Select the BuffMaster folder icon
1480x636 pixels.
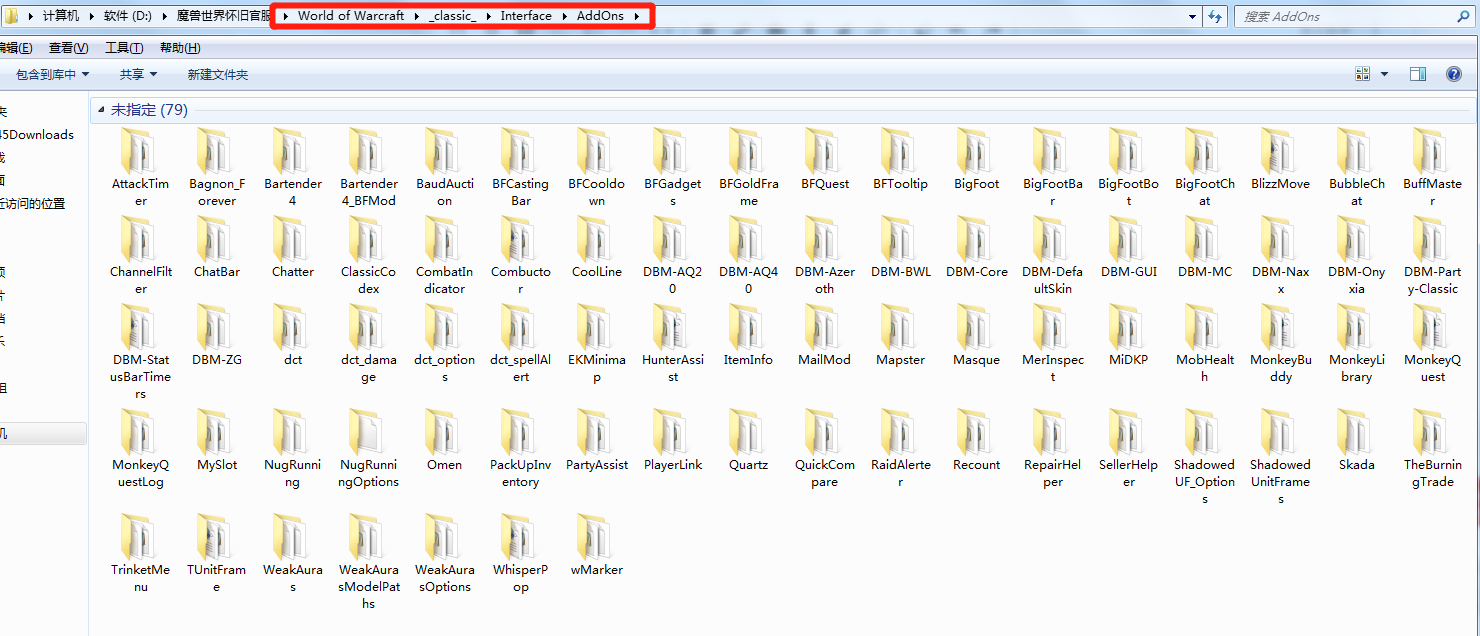(1432, 150)
